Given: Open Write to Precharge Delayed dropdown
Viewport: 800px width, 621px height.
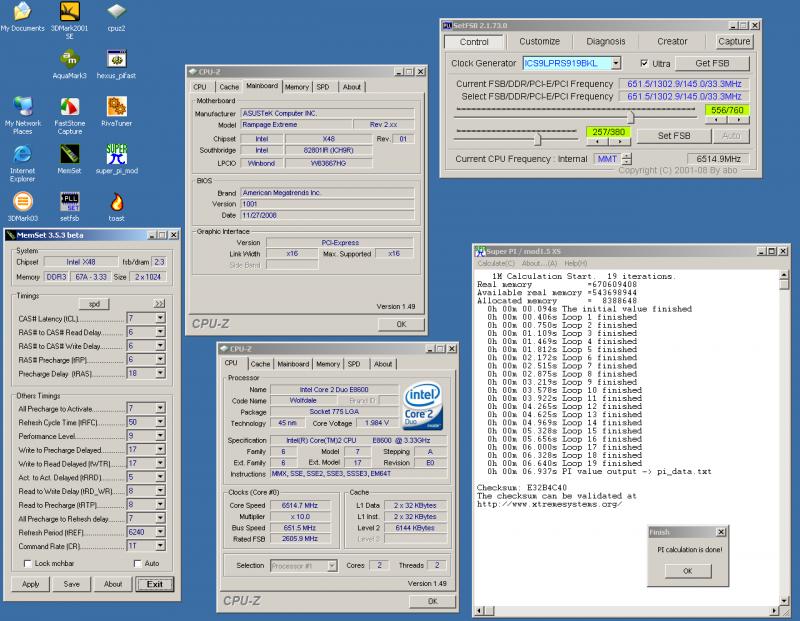Looking at the screenshot, I should (160, 450).
